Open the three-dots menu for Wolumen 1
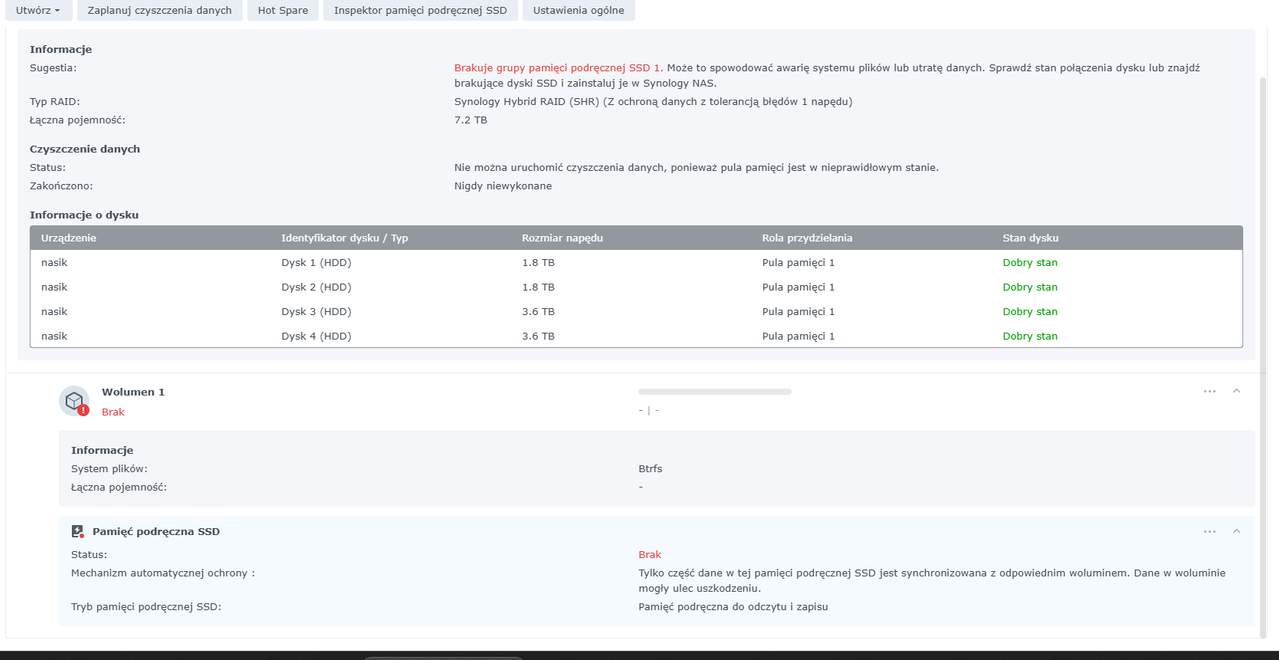Image resolution: width=1279 pixels, height=660 pixels. (x=1210, y=391)
